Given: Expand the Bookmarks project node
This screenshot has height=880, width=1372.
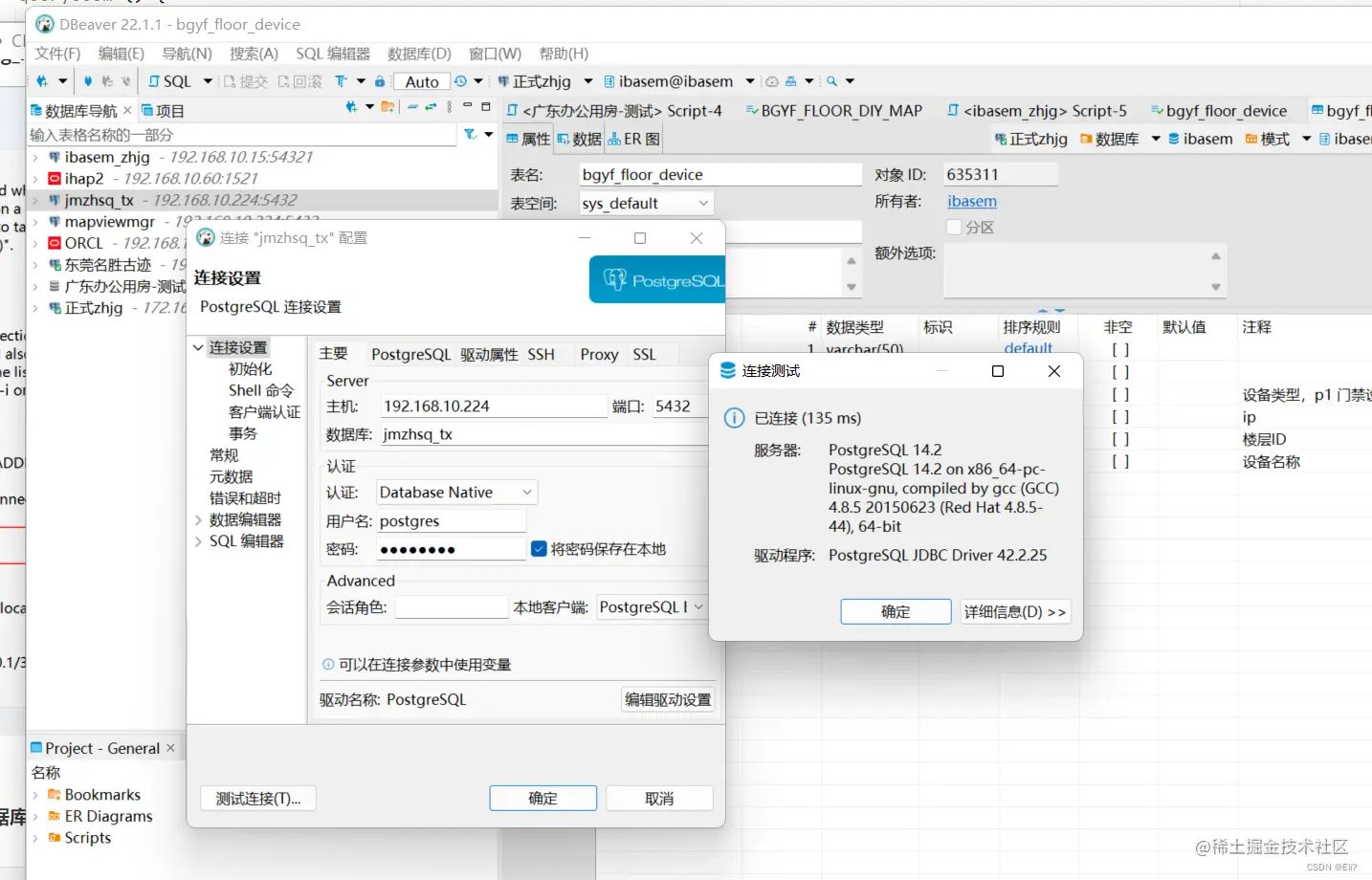Looking at the screenshot, I should point(35,795).
